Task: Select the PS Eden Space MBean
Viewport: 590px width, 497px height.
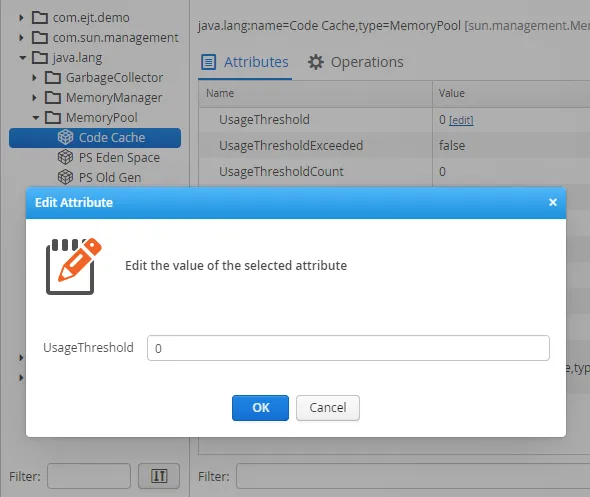Action: pyautogui.click(x=119, y=158)
